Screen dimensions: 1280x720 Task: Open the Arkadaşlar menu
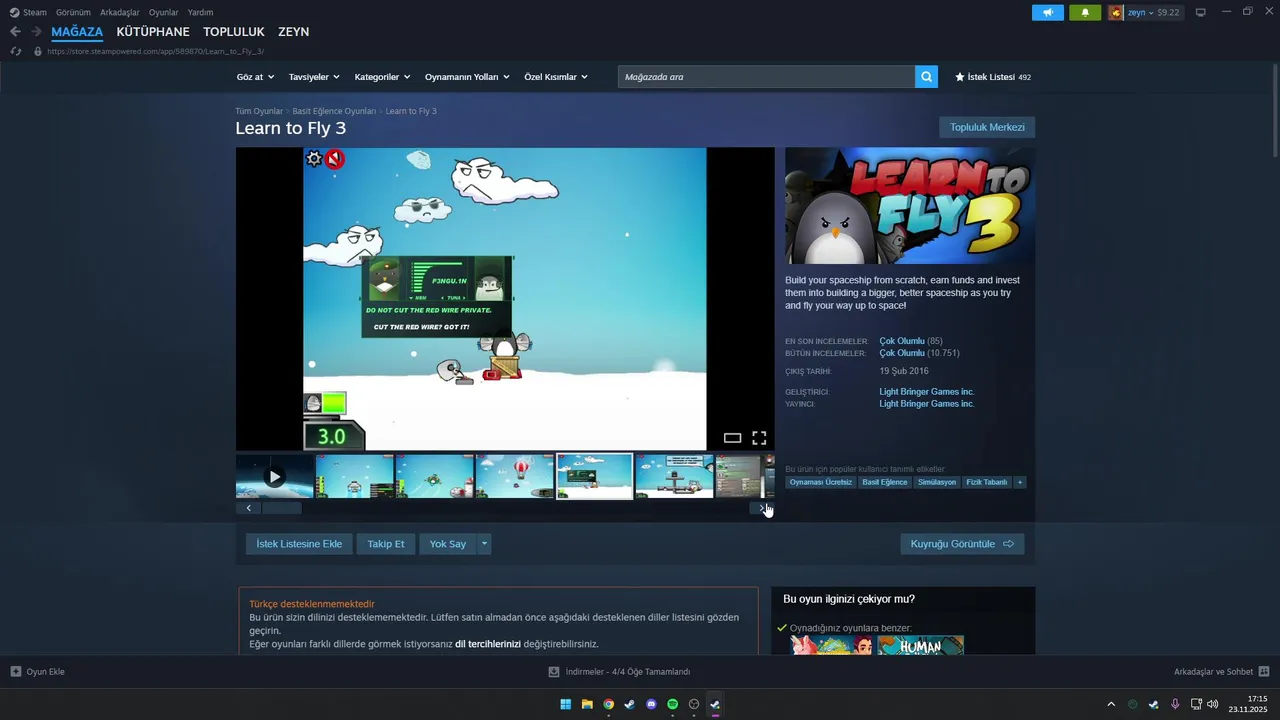click(x=120, y=12)
